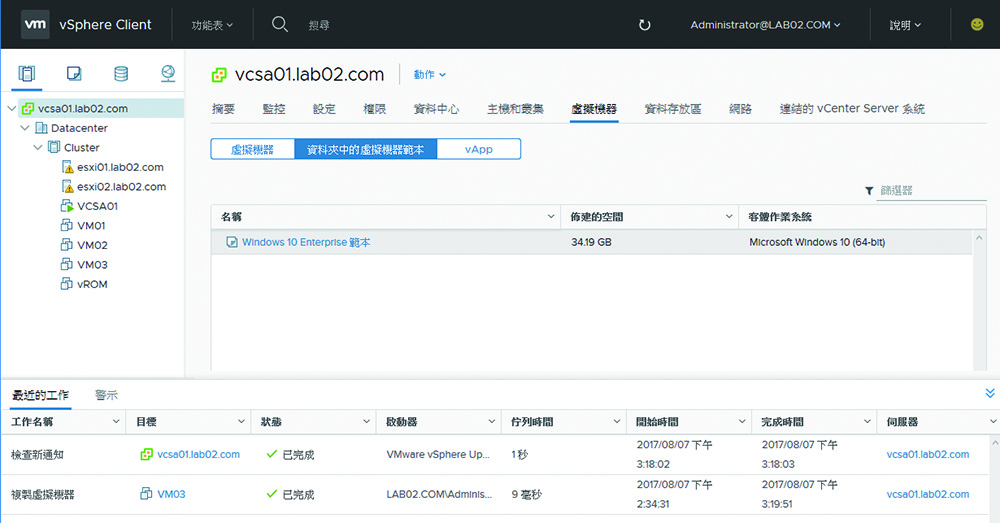The height and width of the screenshot is (523, 1000).
Task: Click template list scrollbar up arrow
Action: 979,237
